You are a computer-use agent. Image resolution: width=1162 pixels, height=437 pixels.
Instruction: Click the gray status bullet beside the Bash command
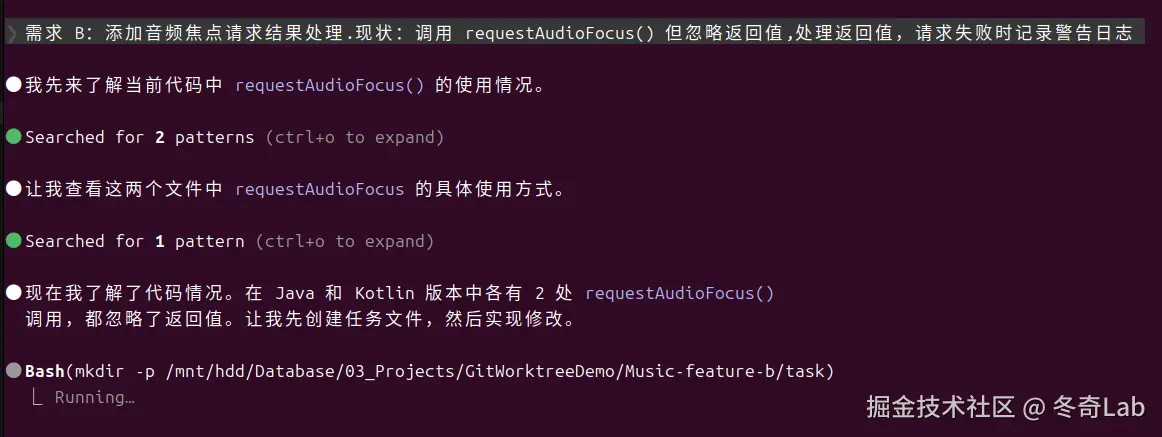14,371
